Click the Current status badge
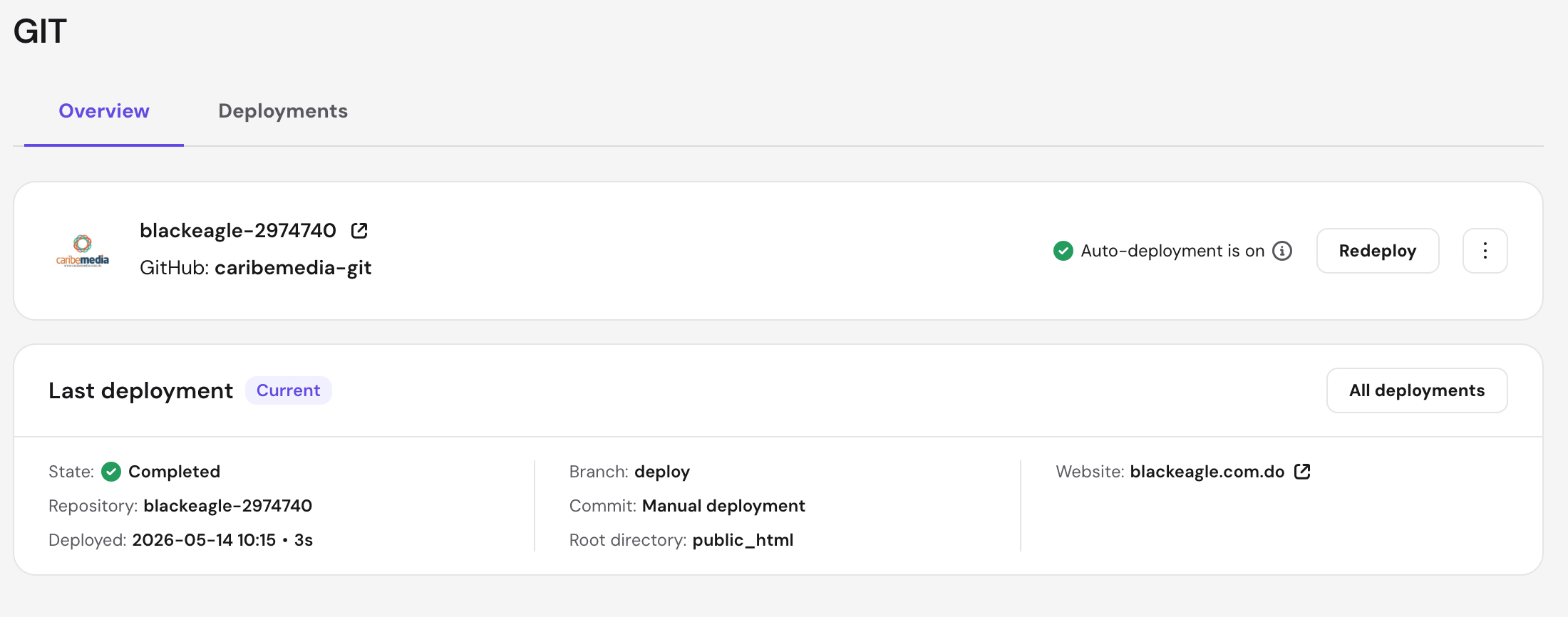1568x617 pixels. click(x=289, y=390)
